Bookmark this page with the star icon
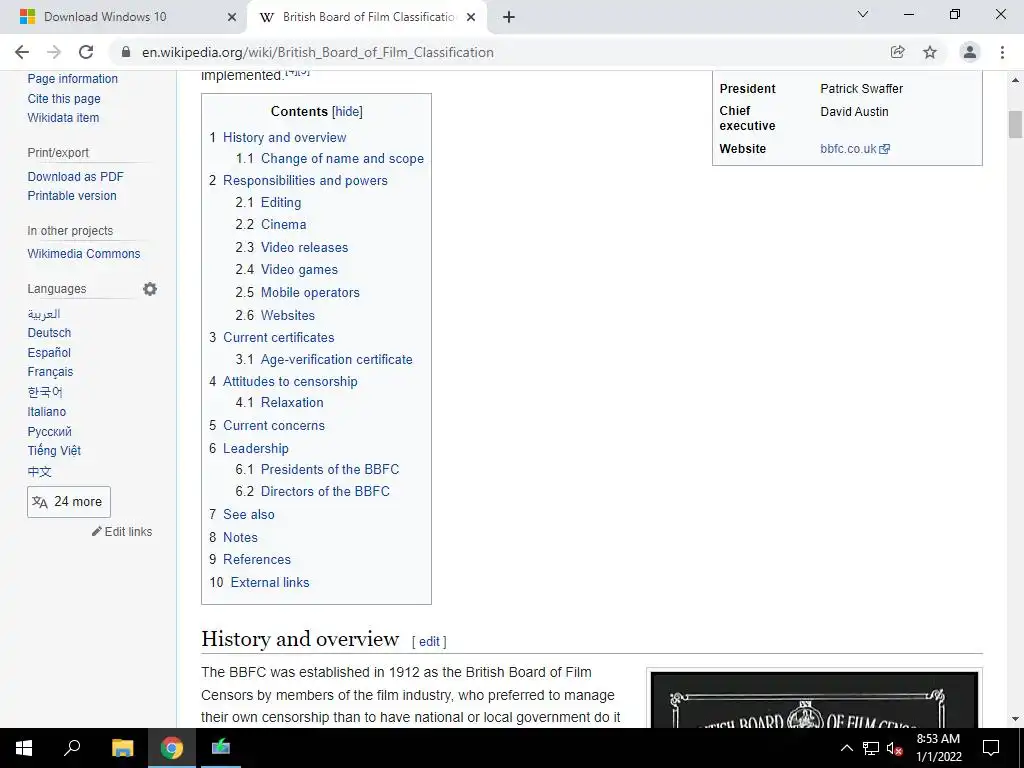Image resolution: width=1024 pixels, height=768 pixels. [930, 52]
